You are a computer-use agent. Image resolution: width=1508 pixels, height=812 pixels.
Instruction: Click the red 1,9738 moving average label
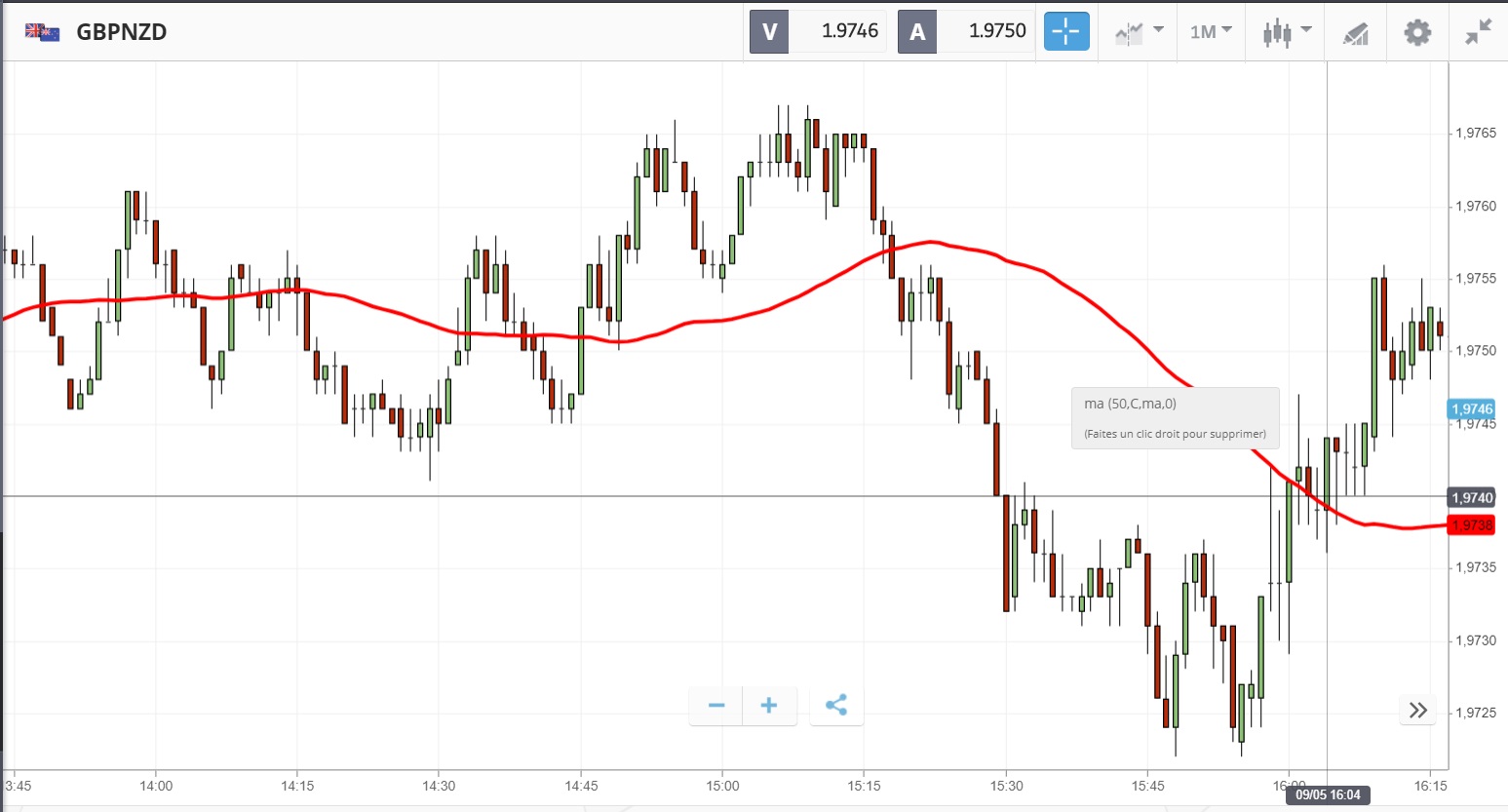[x=1471, y=525]
